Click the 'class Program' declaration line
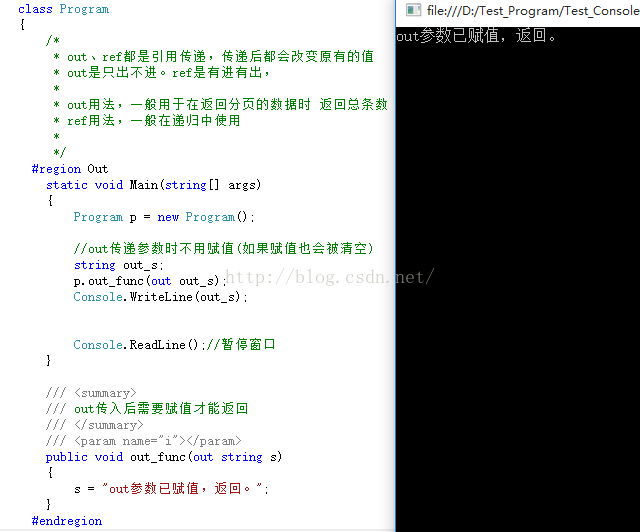This screenshot has height=532, width=640. pos(64,9)
